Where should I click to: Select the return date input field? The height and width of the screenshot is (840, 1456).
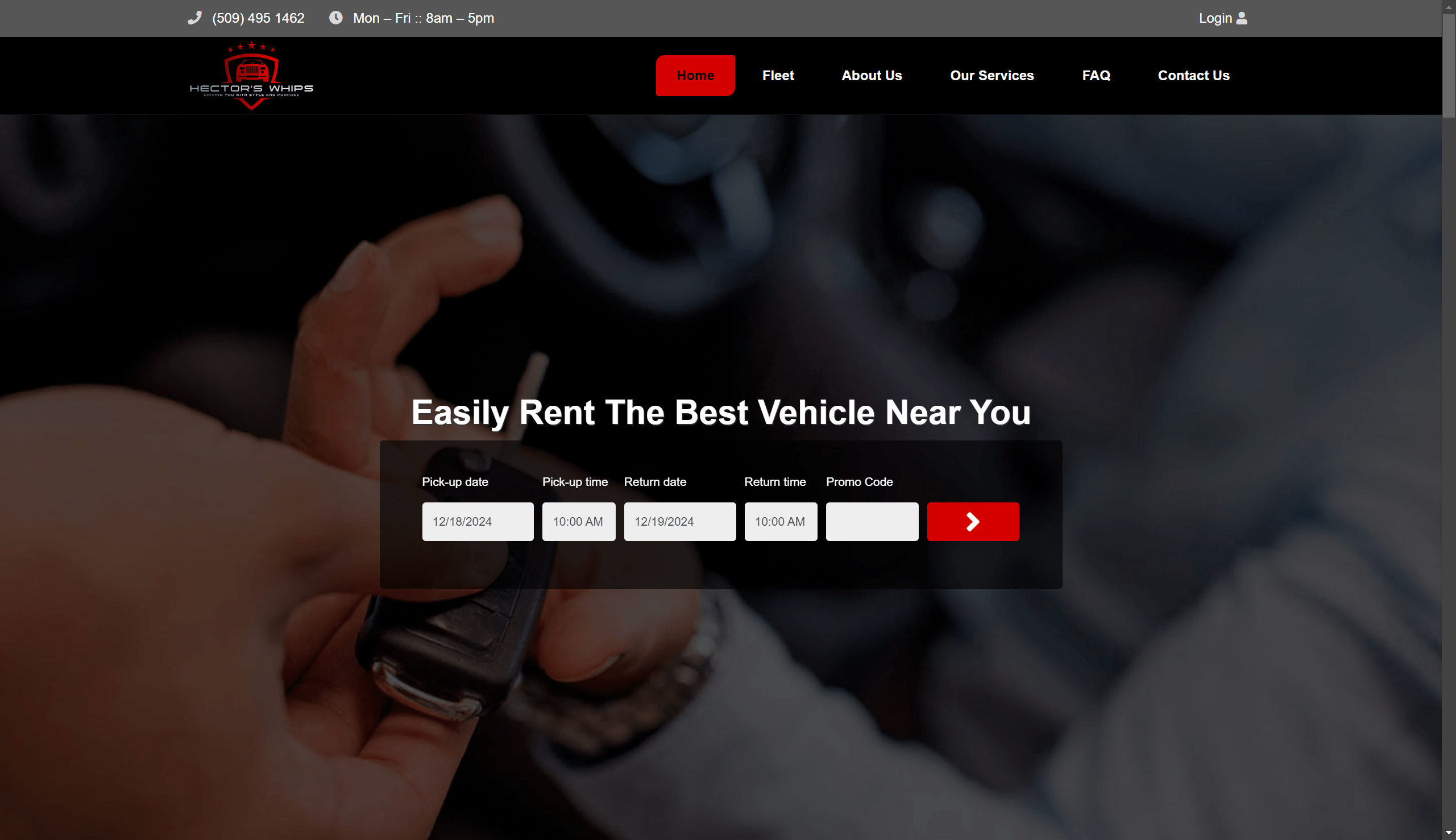(x=679, y=521)
